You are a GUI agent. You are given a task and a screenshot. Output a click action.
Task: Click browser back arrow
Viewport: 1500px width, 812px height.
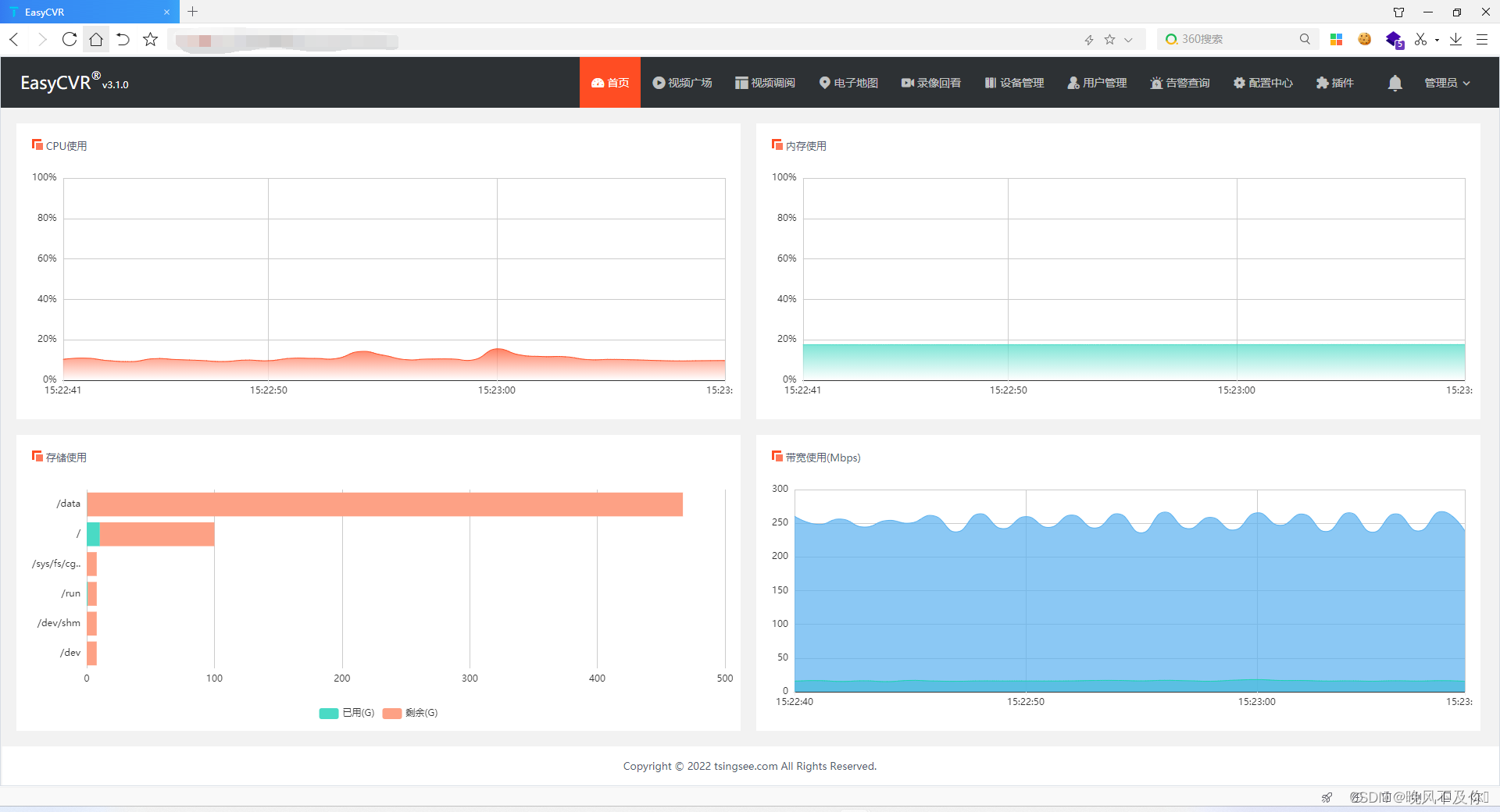click(14, 39)
